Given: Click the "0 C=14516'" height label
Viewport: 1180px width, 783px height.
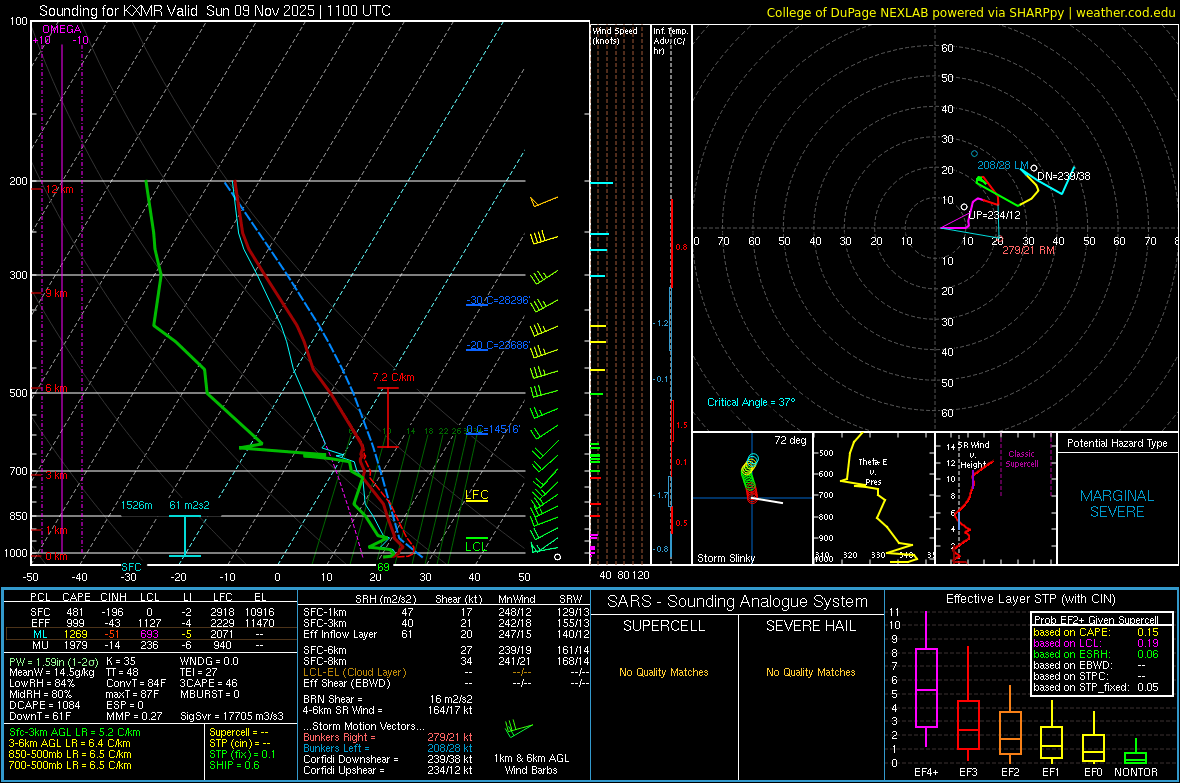Looking at the screenshot, I should click(x=492, y=429).
